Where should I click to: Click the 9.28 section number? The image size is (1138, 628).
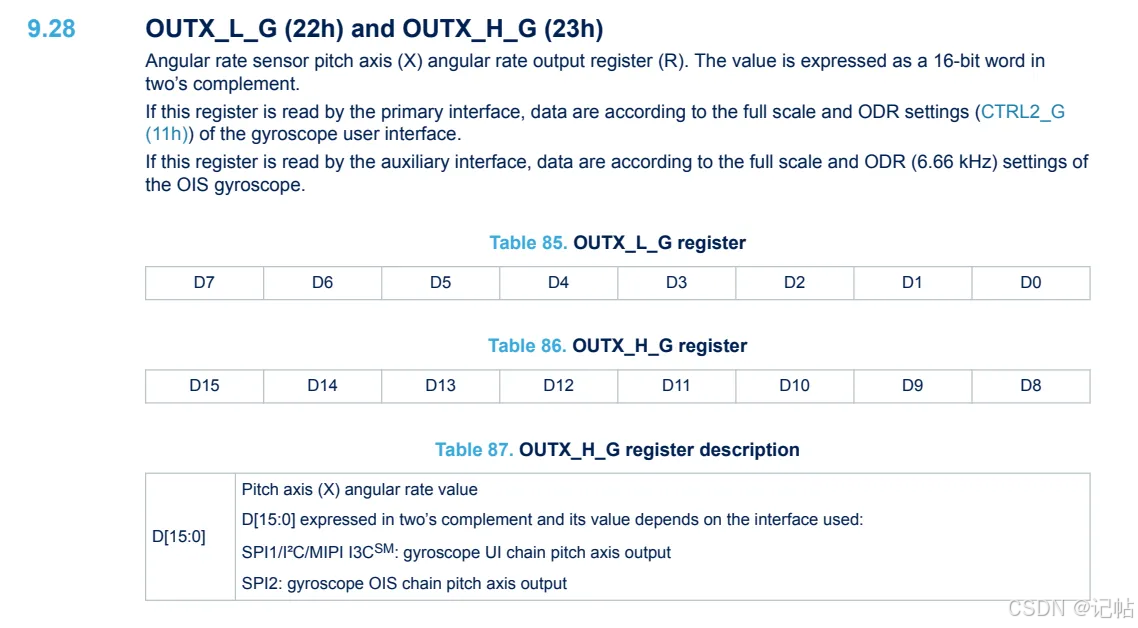(x=51, y=29)
